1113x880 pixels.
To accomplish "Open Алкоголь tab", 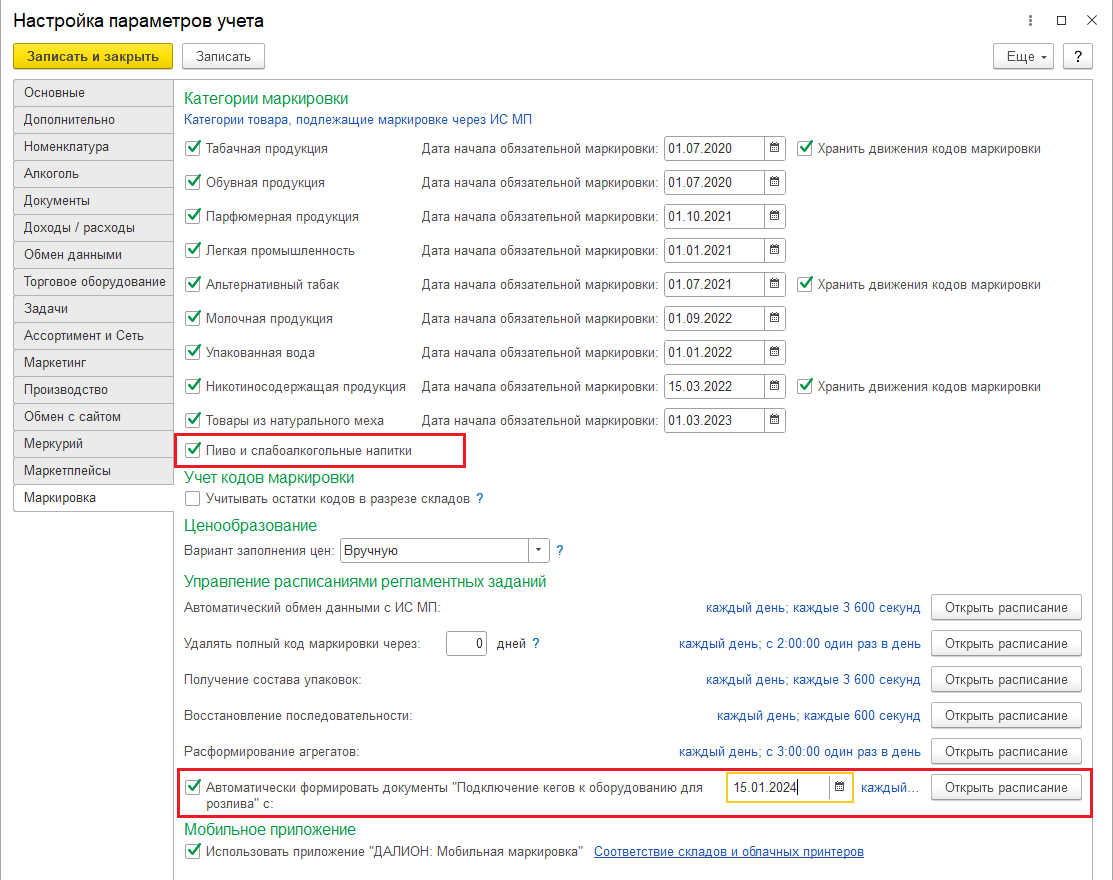I will (x=93, y=174).
